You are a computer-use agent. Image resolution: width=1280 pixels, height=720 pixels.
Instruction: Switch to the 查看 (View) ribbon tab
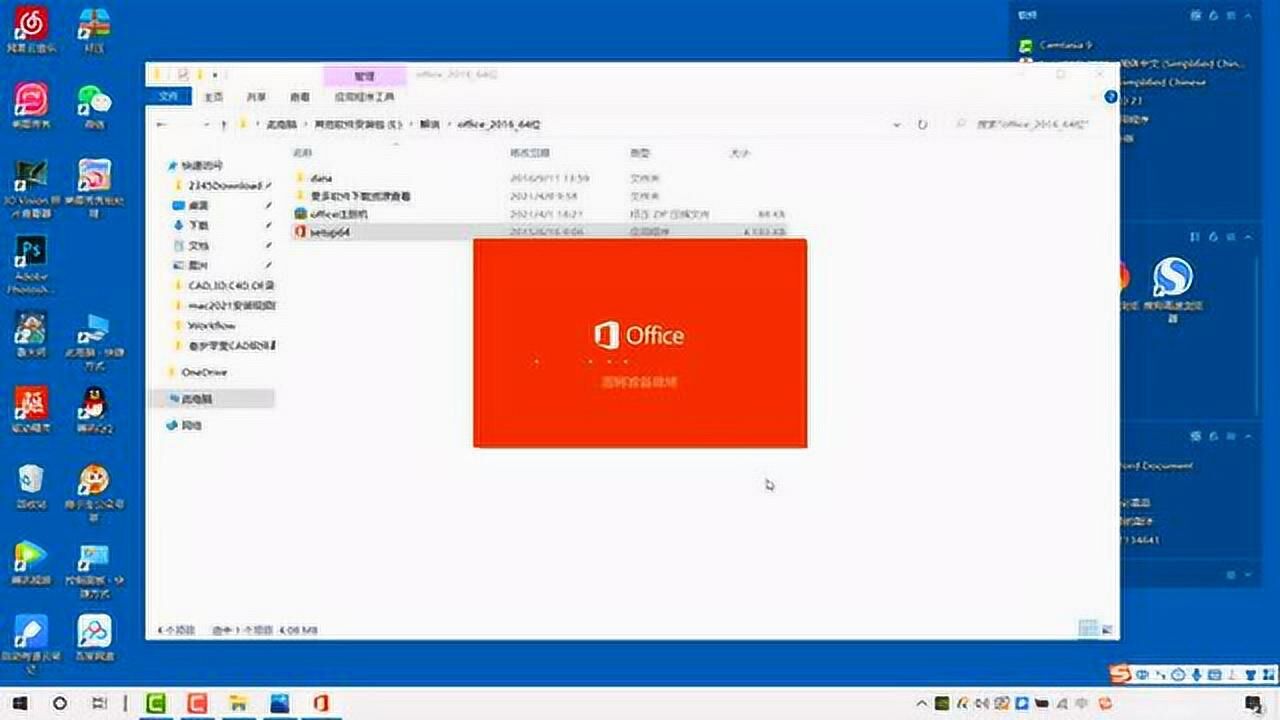coord(299,97)
